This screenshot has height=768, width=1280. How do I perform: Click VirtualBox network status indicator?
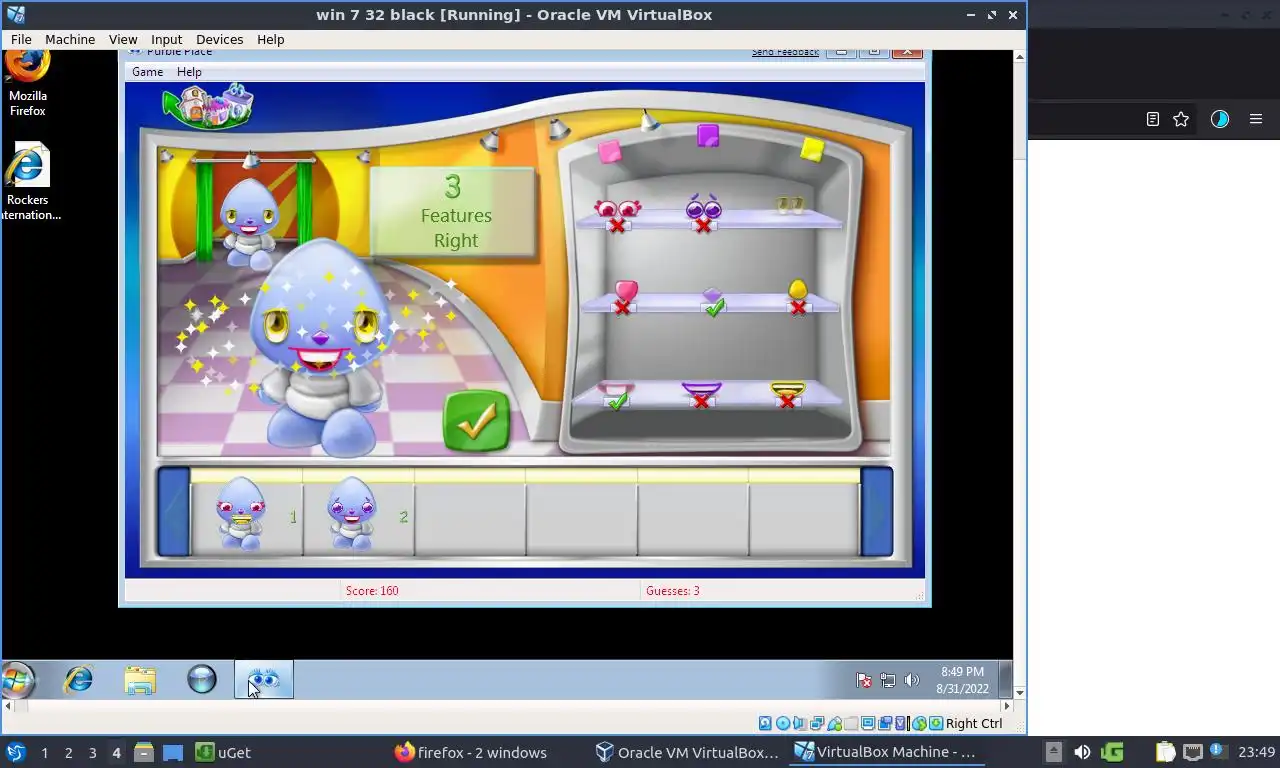tap(817, 723)
